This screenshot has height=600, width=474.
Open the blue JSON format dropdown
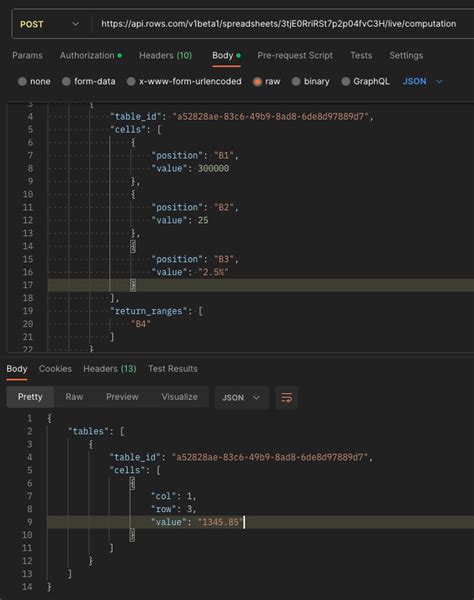click(422, 82)
